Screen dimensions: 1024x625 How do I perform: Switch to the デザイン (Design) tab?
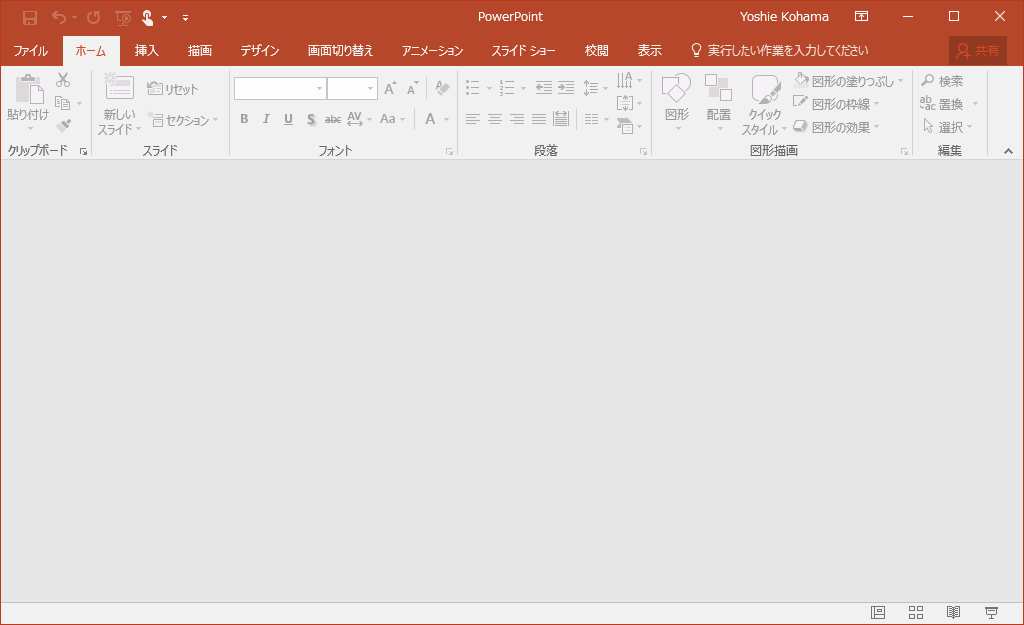(x=260, y=50)
